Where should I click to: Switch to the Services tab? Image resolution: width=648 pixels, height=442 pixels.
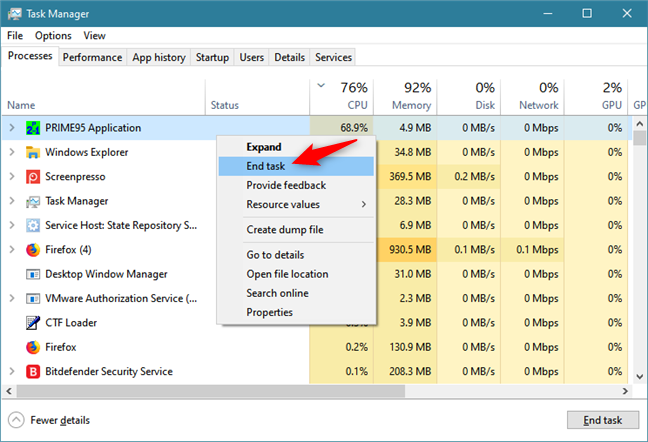[x=334, y=57]
